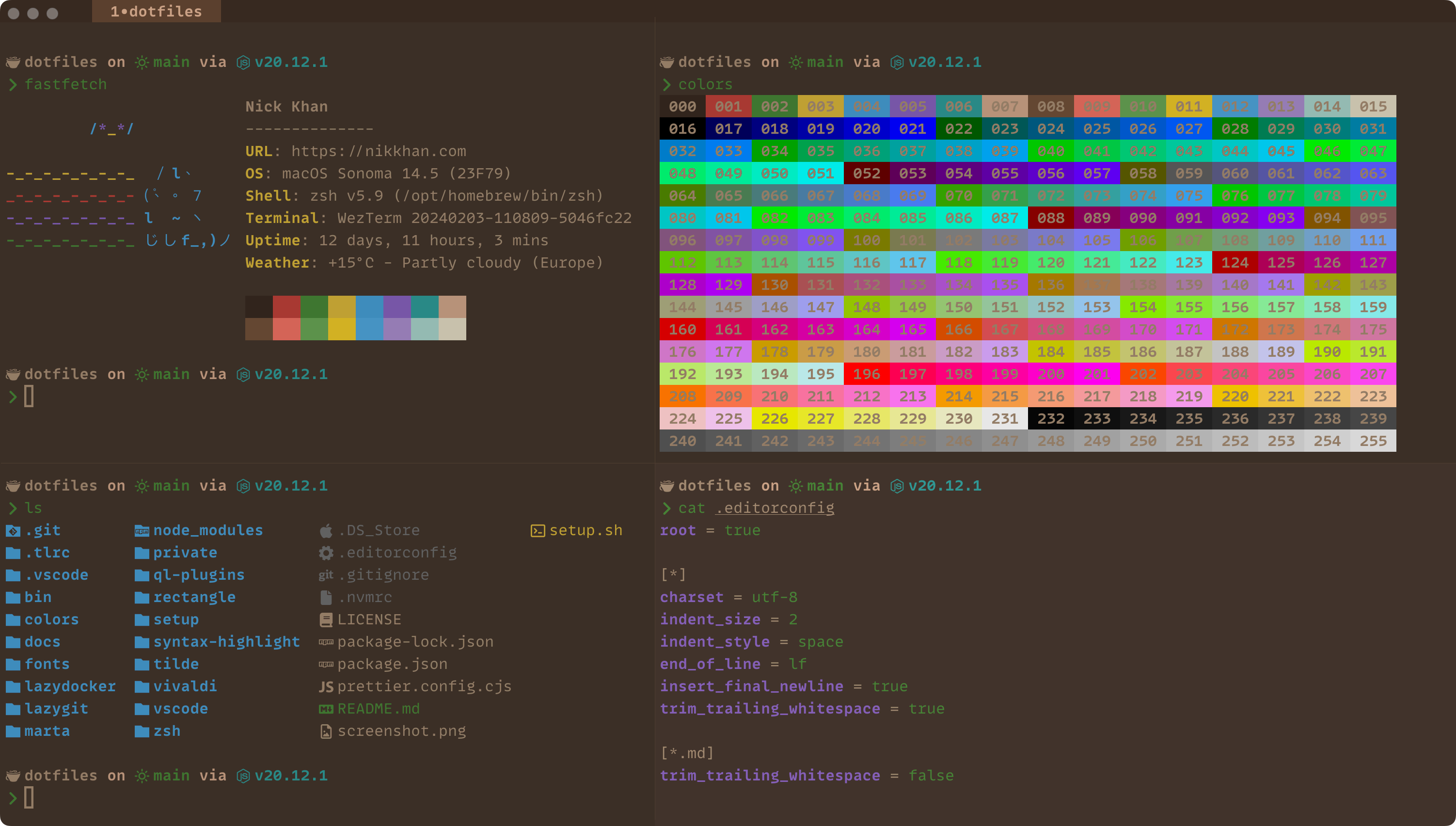Click the Node.js icon in fastfetch prompt
1456x826 pixels.
(243, 63)
